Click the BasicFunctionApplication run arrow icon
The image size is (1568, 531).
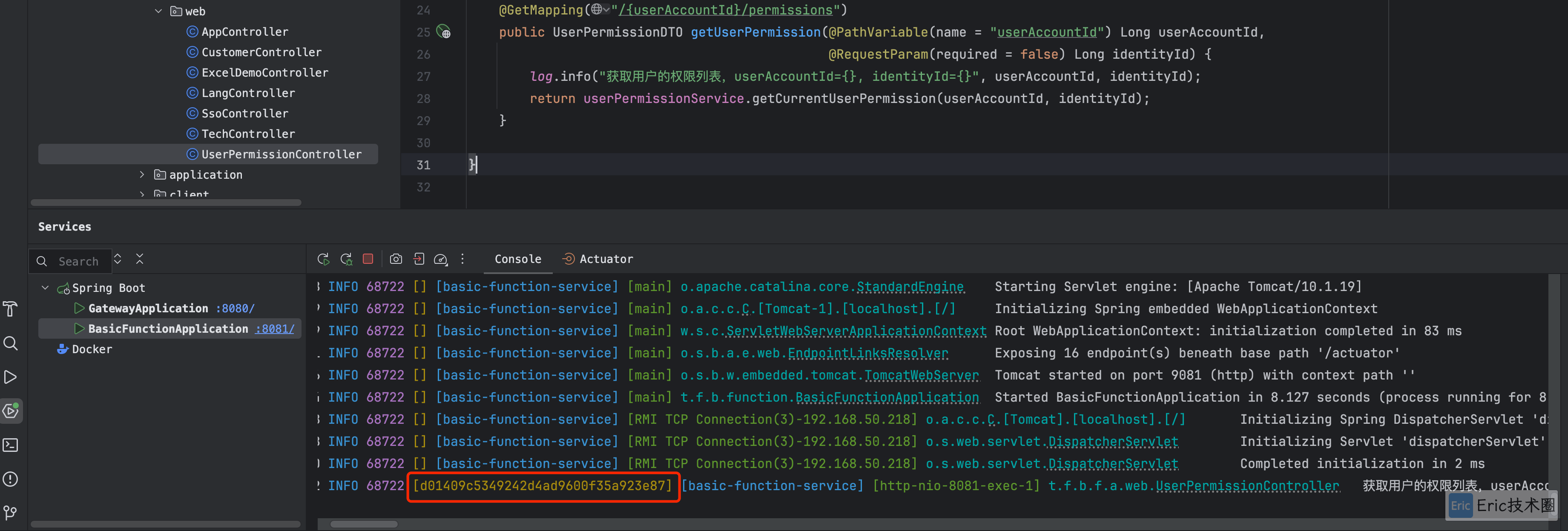[79, 329]
